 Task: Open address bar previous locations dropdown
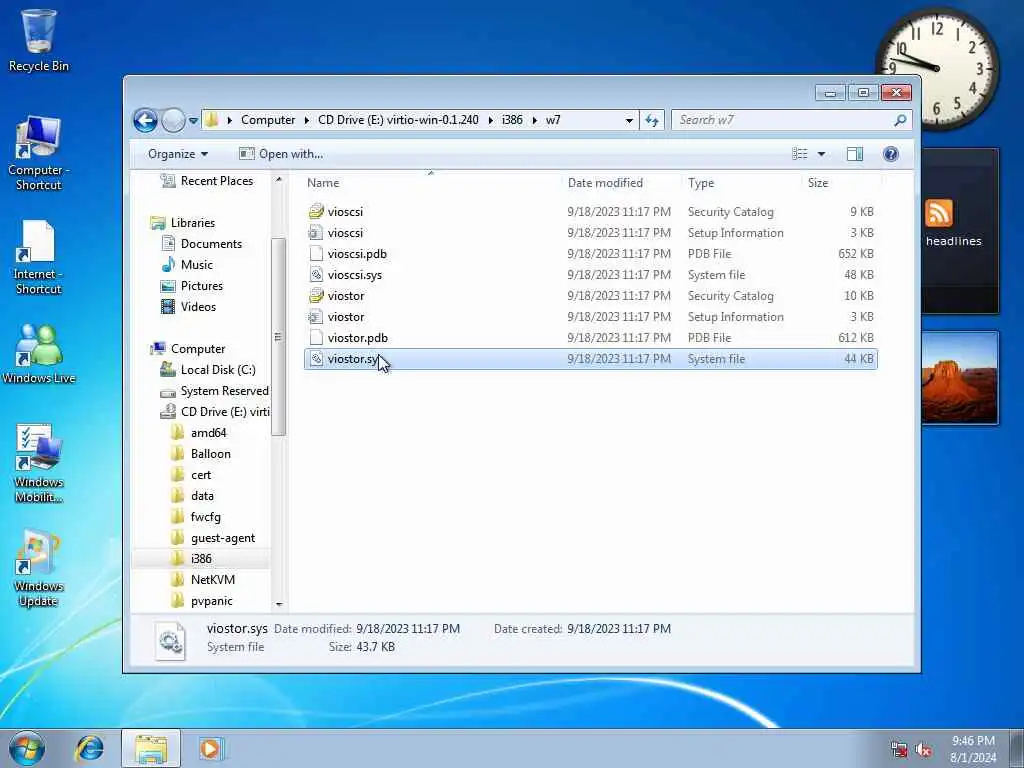tap(629, 120)
